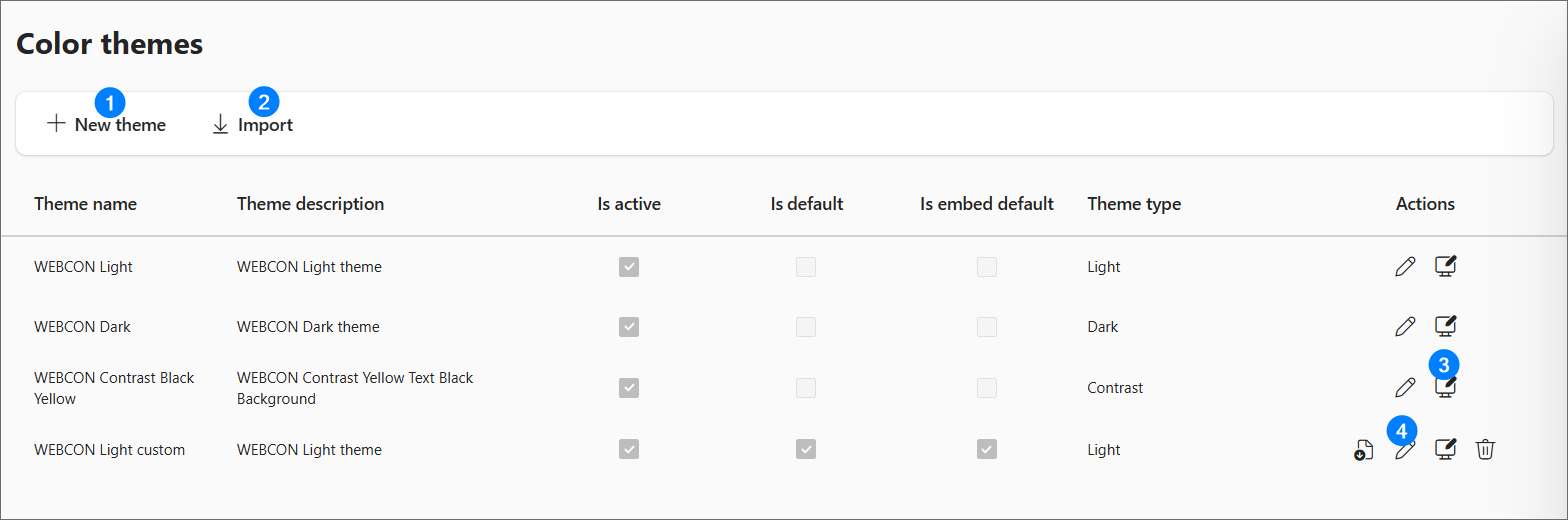Image resolution: width=1568 pixels, height=520 pixels.
Task: Click the Theme type column header
Action: click(1134, 204)
